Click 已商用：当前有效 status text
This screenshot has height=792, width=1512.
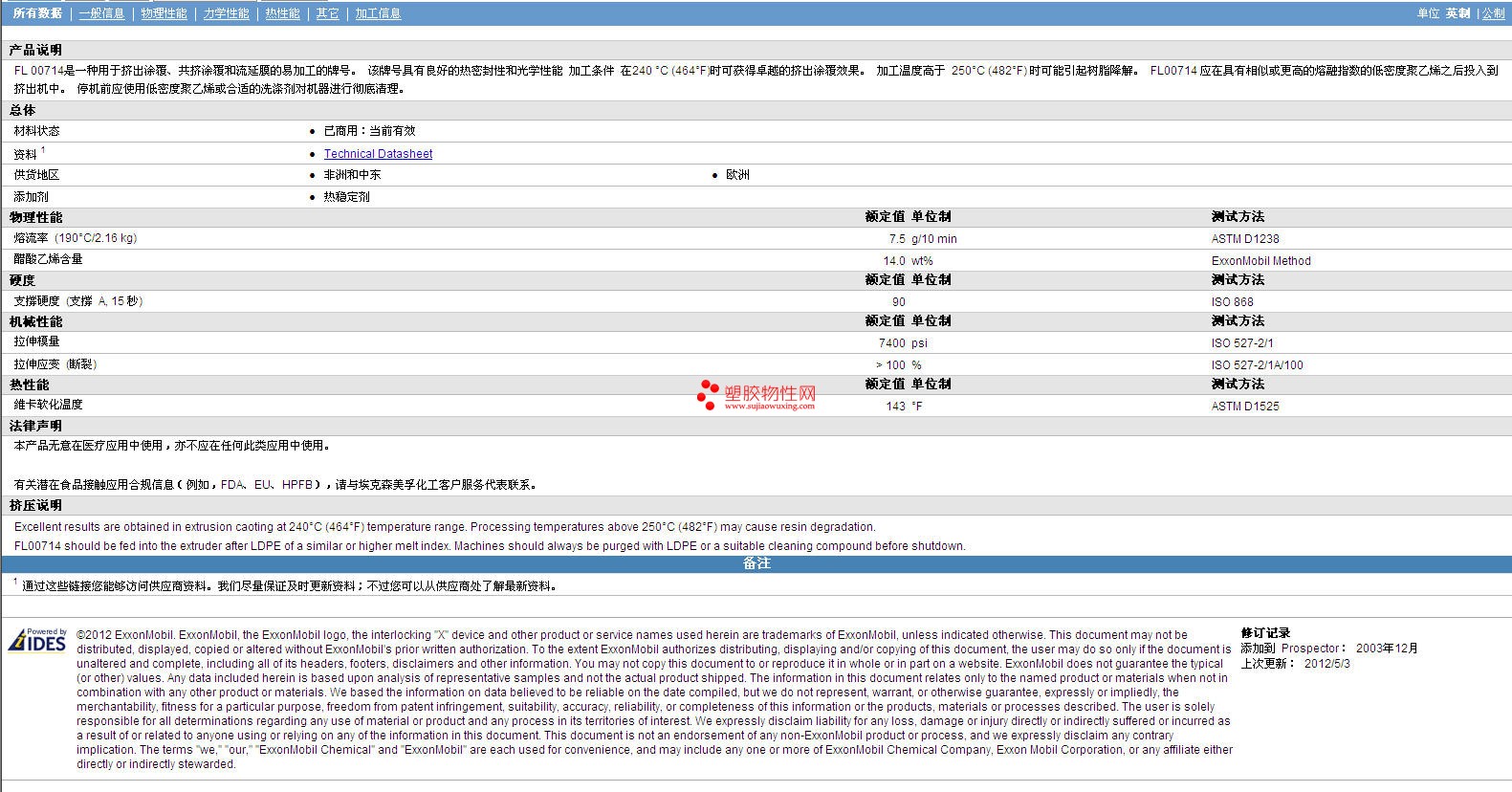pos(369,131)
